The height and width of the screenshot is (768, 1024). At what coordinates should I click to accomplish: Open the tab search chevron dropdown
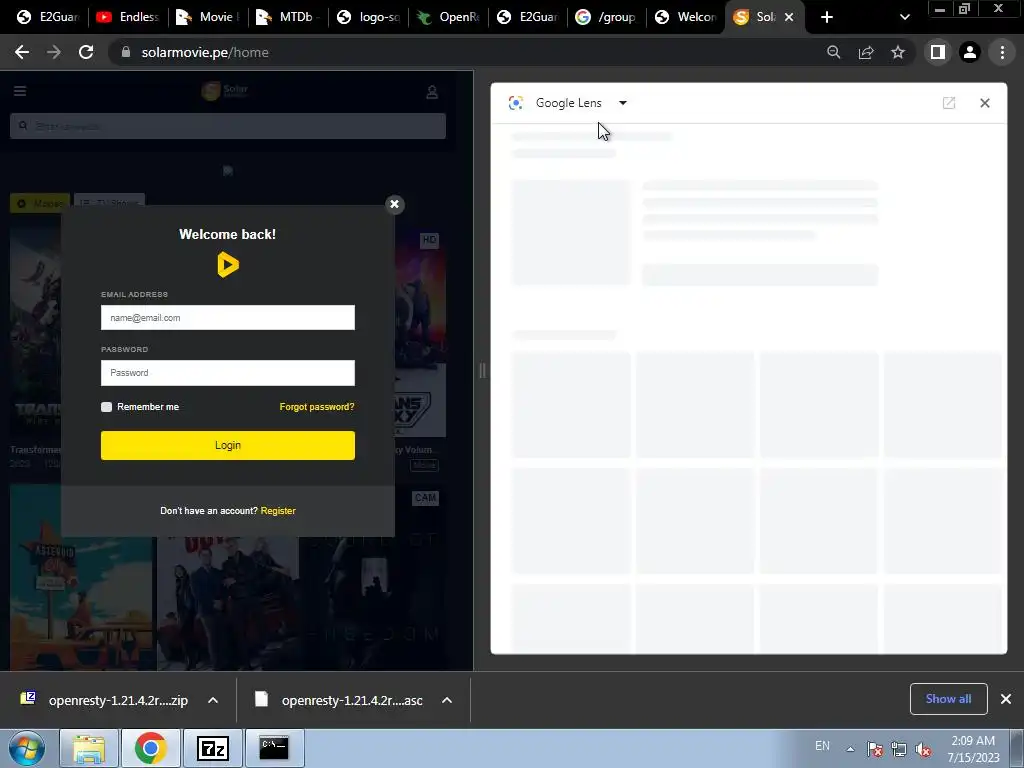point(904,17)
